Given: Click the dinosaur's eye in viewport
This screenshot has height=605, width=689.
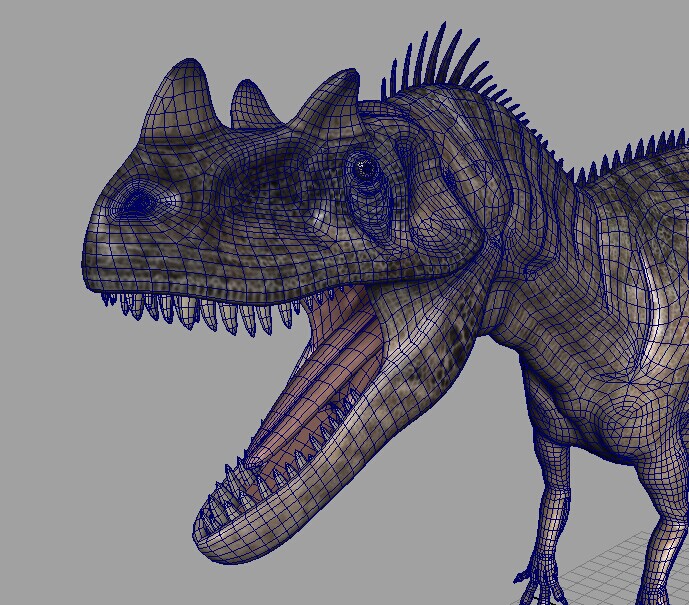Looking at the screenshot, I should [x=366, y=169].
